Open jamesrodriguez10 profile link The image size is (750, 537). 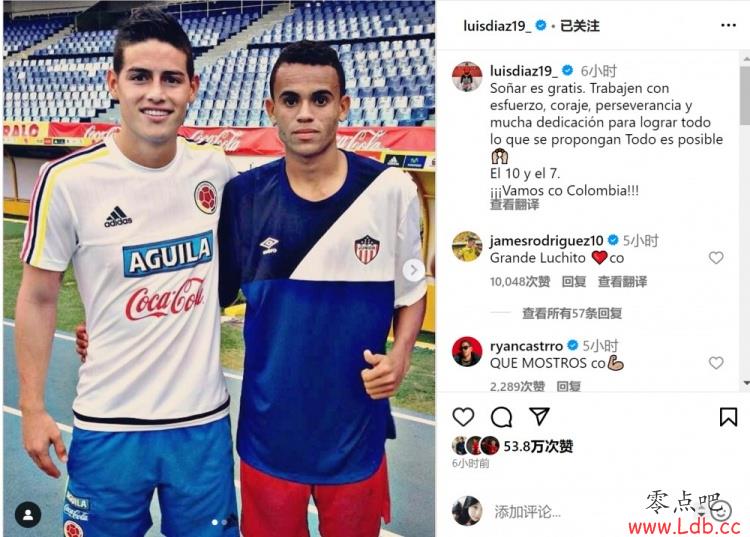coord(546,241)
